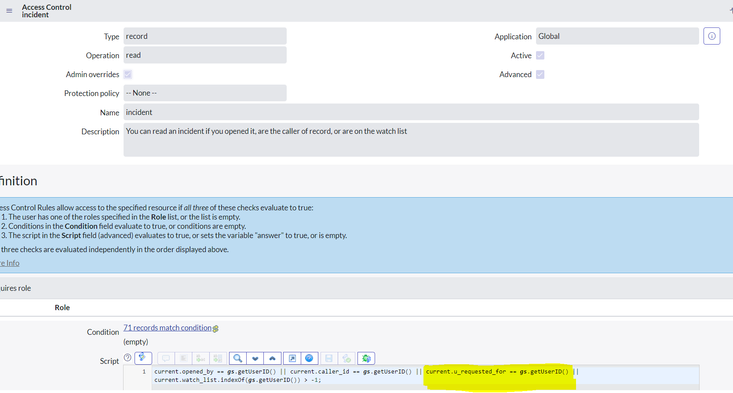Screen dimensions: 733x393
Task: Click the current.caller_id script expression
Action: (x=351, y=372)
